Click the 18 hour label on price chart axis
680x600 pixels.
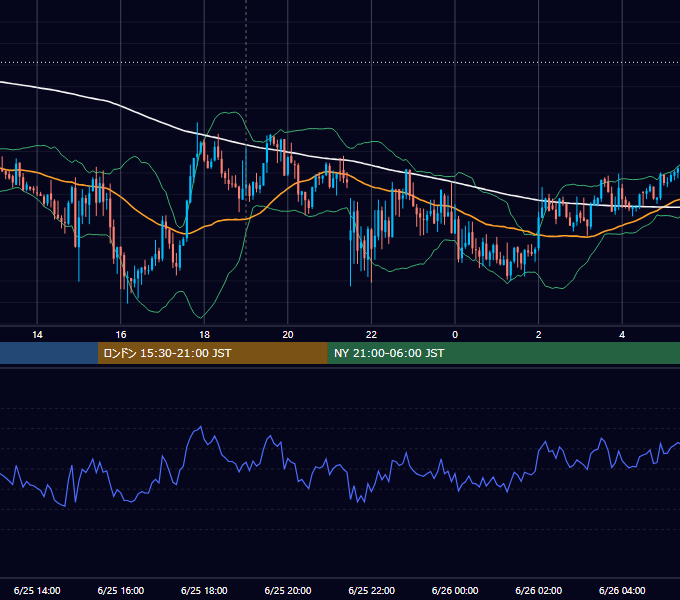(x=204, y=335)
